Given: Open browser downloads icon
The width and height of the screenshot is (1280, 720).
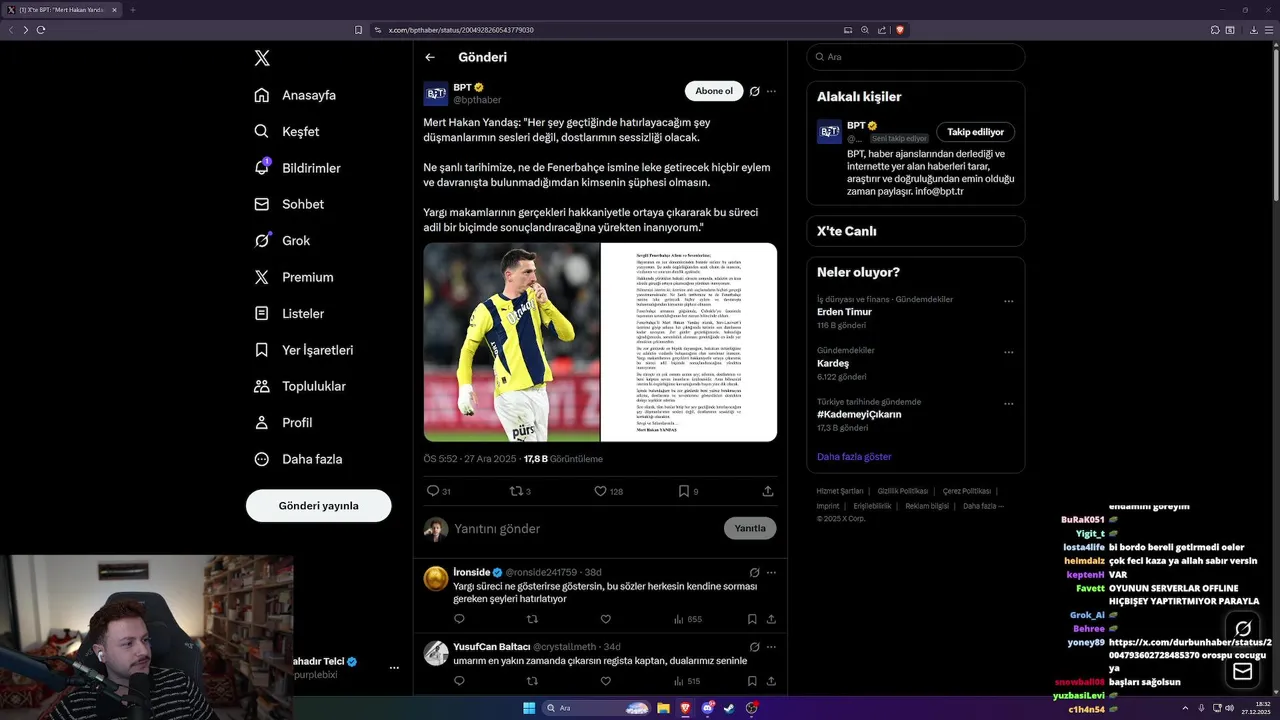Looking at the screenshot, I should pyautogui.click(x=1254, y=30).
